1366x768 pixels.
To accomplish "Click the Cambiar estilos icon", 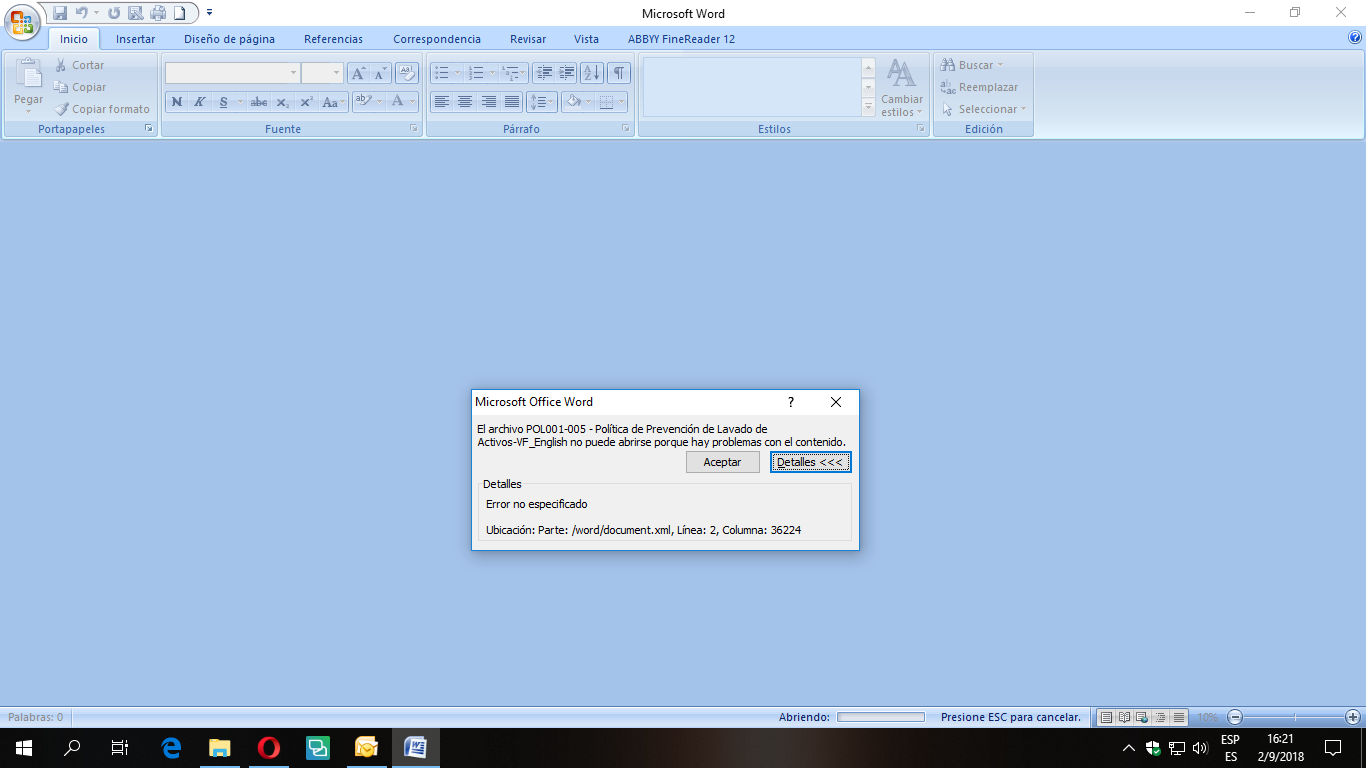I will (901, 74).
